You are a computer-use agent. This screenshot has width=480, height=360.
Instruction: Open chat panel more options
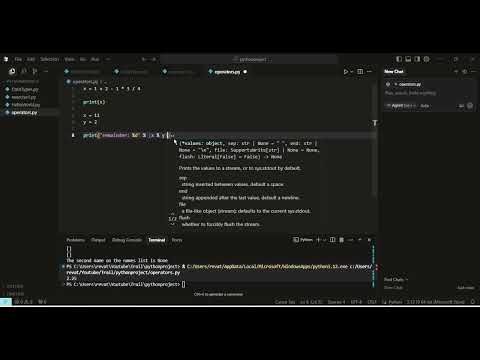coord(473,71)
